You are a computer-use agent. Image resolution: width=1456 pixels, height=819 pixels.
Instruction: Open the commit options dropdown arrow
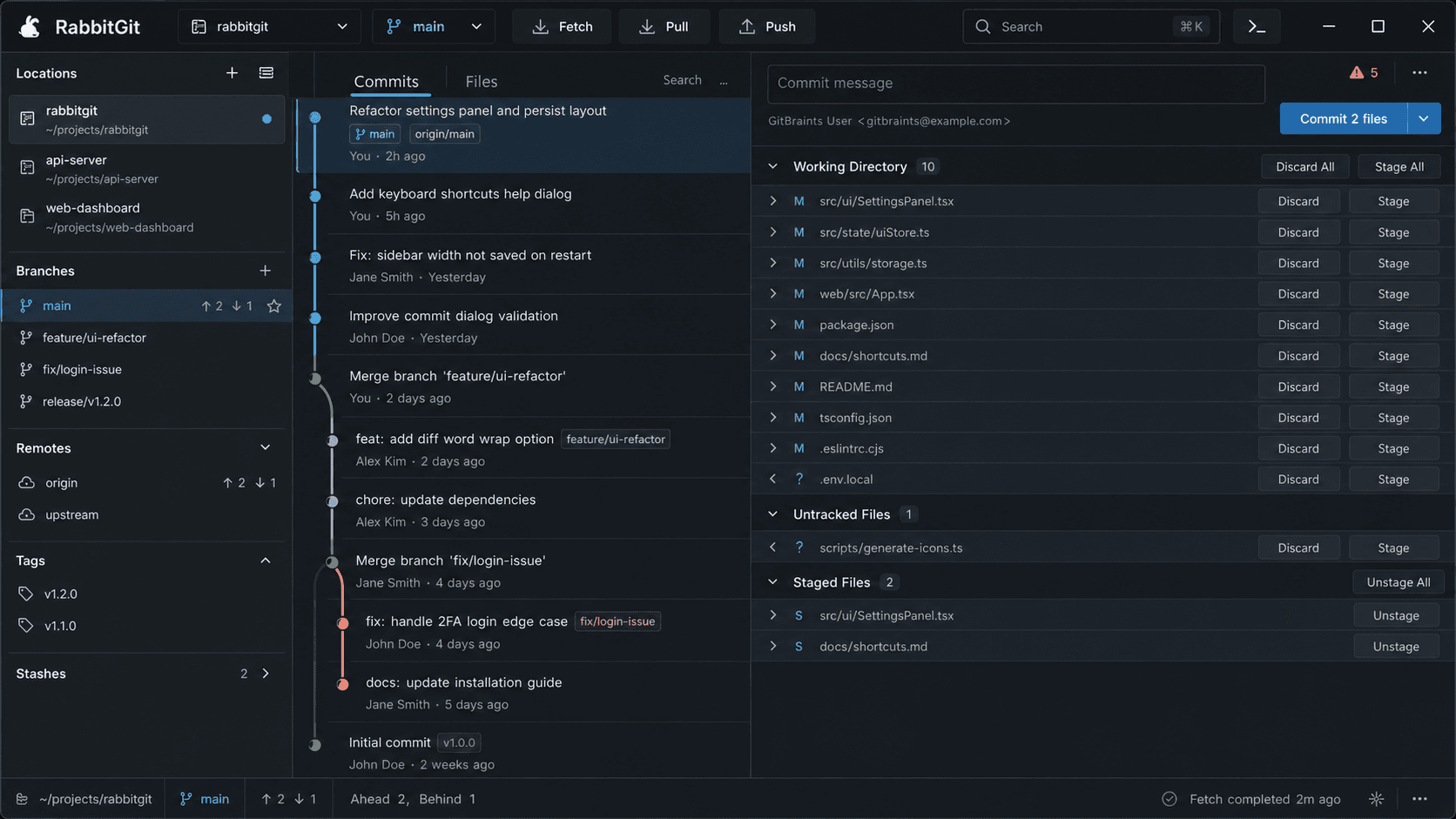1424,118
